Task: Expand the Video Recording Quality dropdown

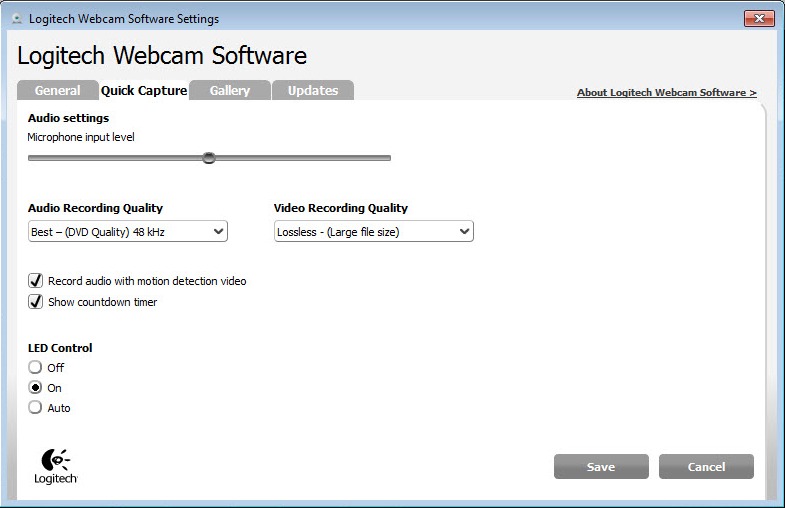Action: (x=373, y=232)
